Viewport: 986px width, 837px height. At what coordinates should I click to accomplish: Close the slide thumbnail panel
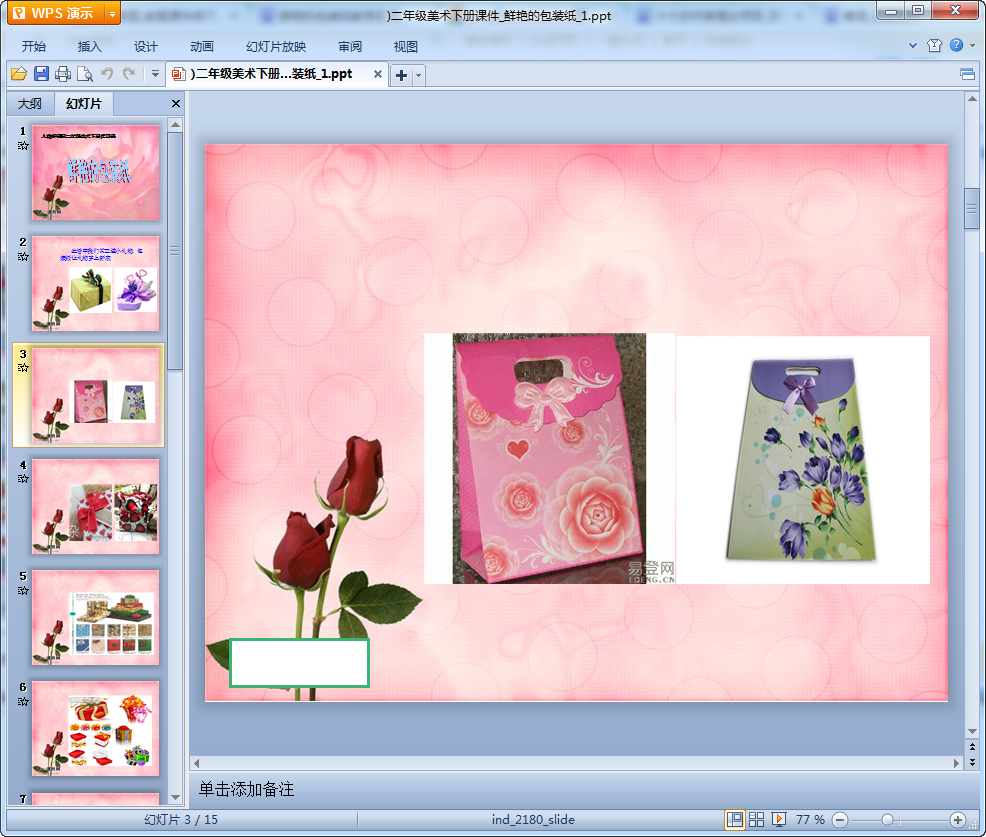[176, 104]
